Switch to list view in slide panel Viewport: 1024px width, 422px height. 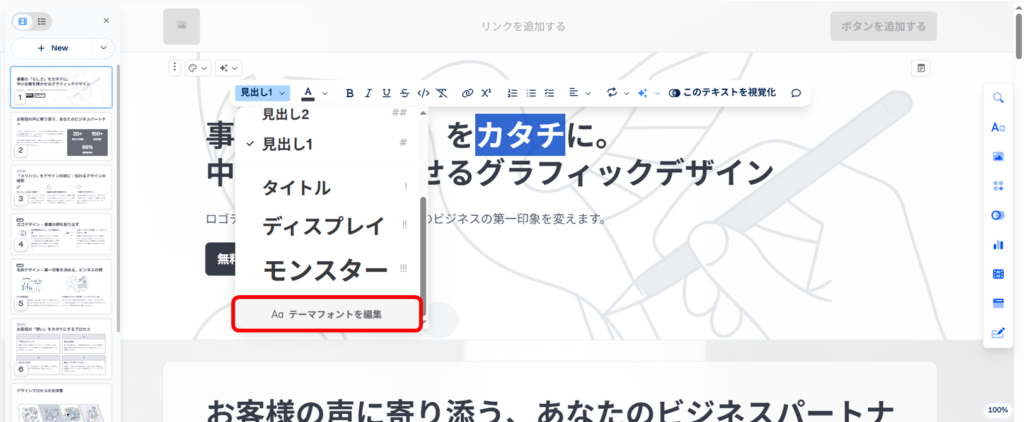point(41,20)
